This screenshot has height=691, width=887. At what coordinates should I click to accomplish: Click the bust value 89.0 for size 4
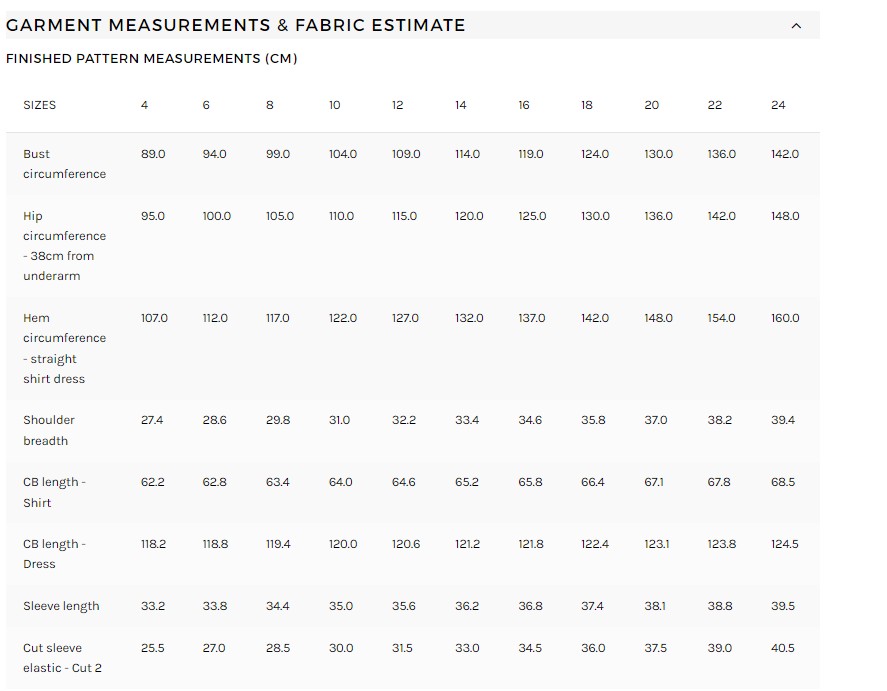coord(153,154)
